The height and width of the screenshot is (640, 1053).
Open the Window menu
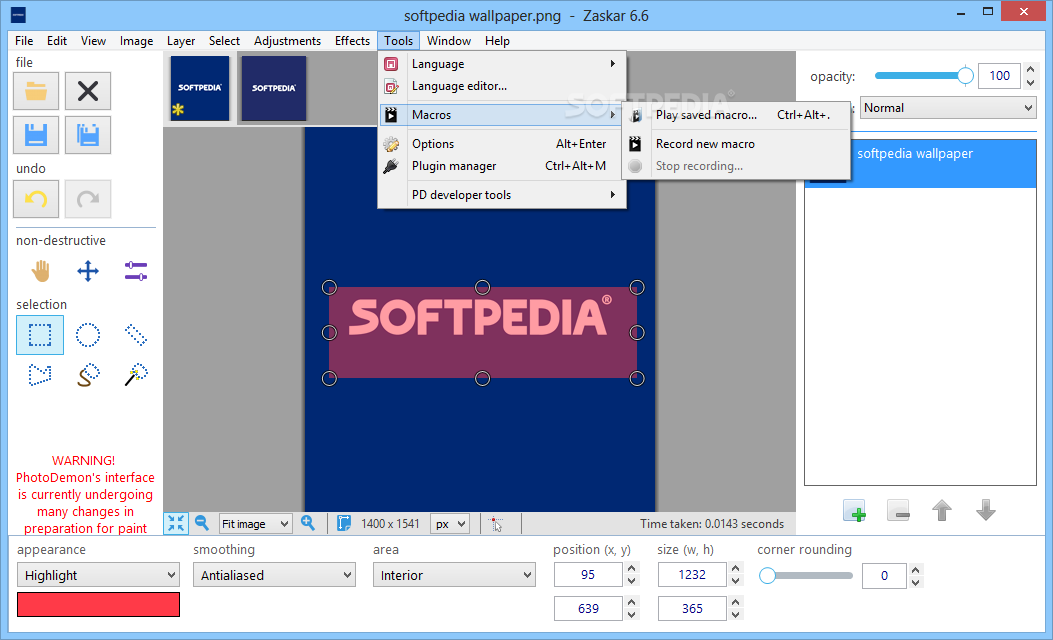click(x=449, y=41)
